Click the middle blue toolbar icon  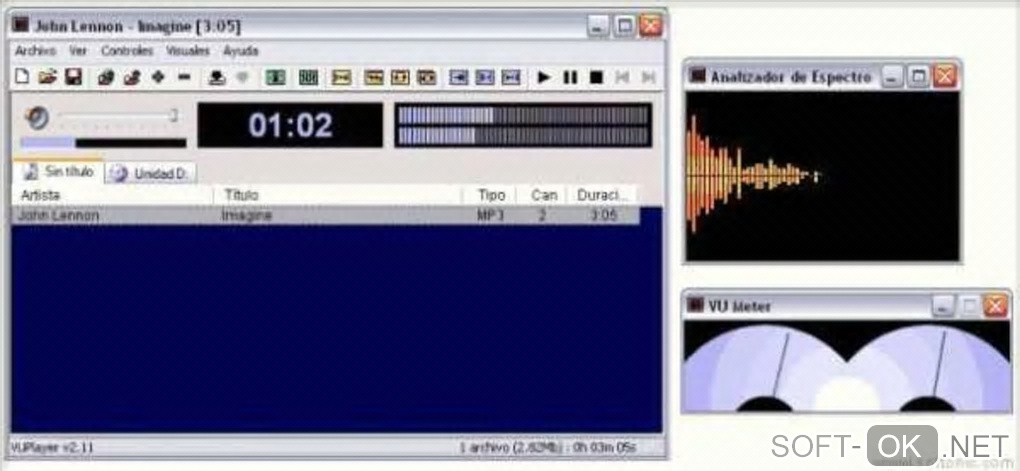(485, 77)
